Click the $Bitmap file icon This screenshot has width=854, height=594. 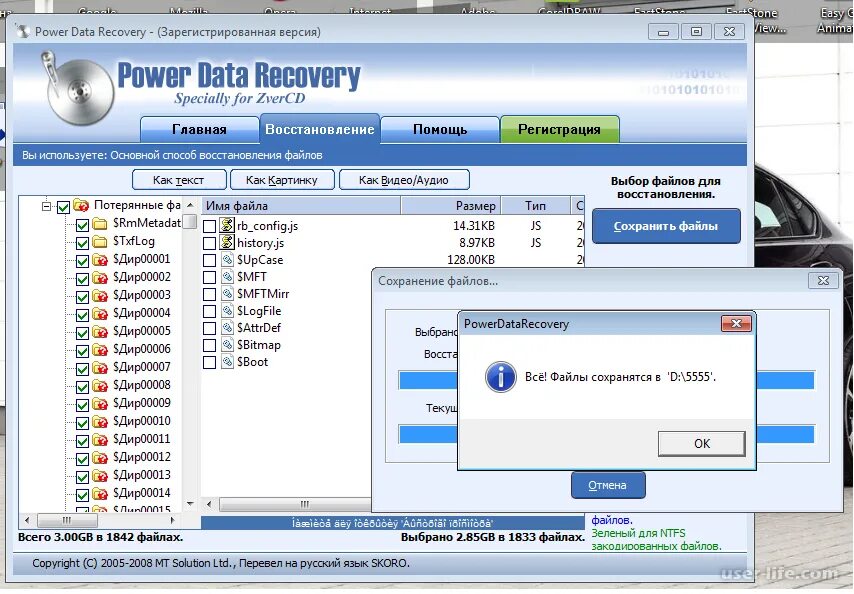(x=227, y=345)
